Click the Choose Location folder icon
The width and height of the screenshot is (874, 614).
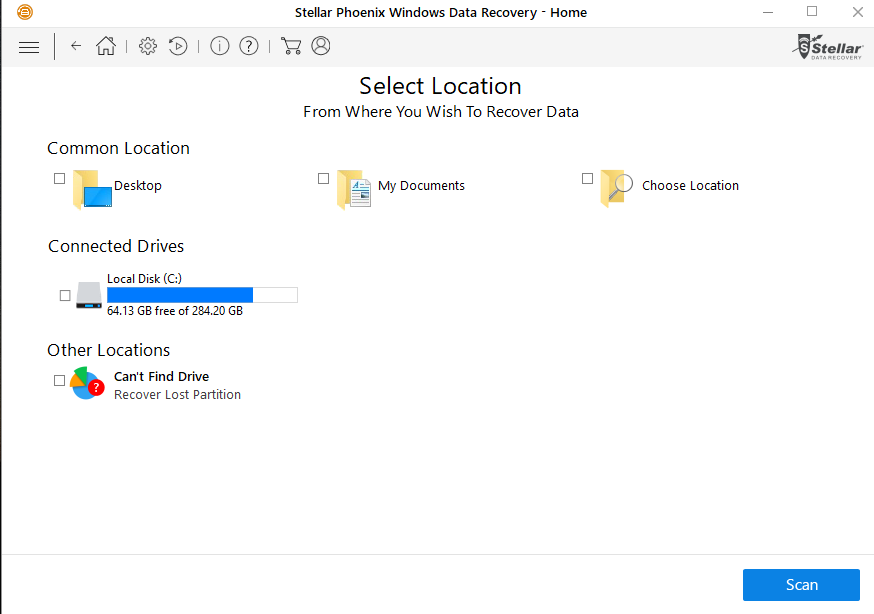pos(616,187)
